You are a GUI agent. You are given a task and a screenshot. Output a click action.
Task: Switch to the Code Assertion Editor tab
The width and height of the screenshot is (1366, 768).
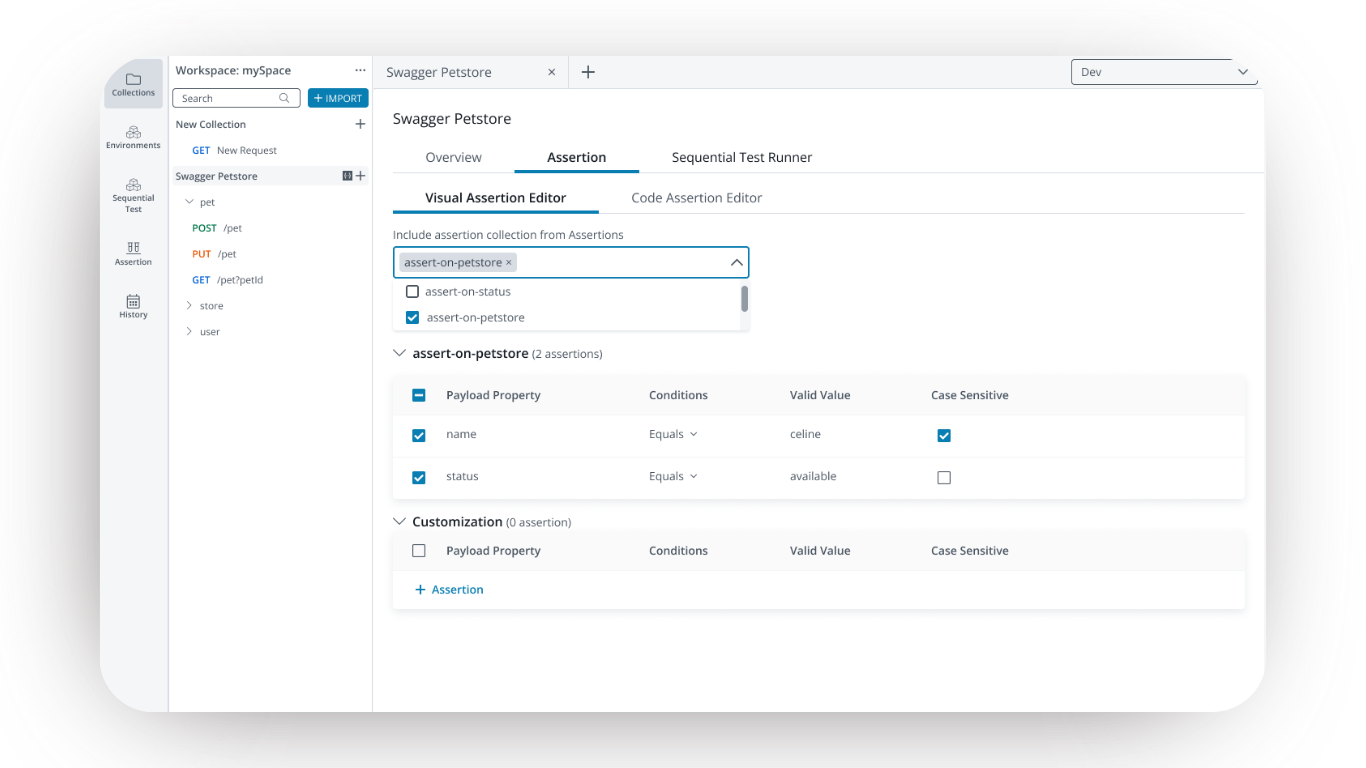point(697,198)
